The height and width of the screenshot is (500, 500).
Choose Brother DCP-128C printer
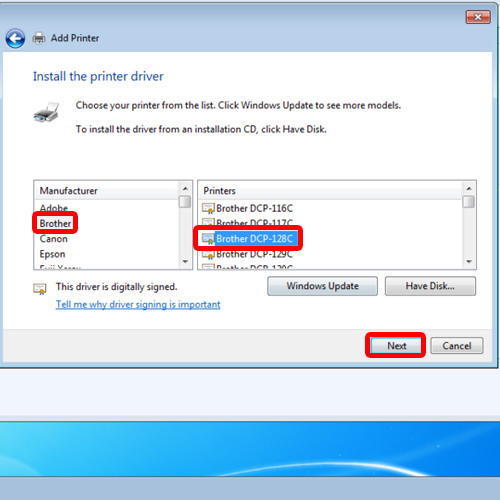254,239
